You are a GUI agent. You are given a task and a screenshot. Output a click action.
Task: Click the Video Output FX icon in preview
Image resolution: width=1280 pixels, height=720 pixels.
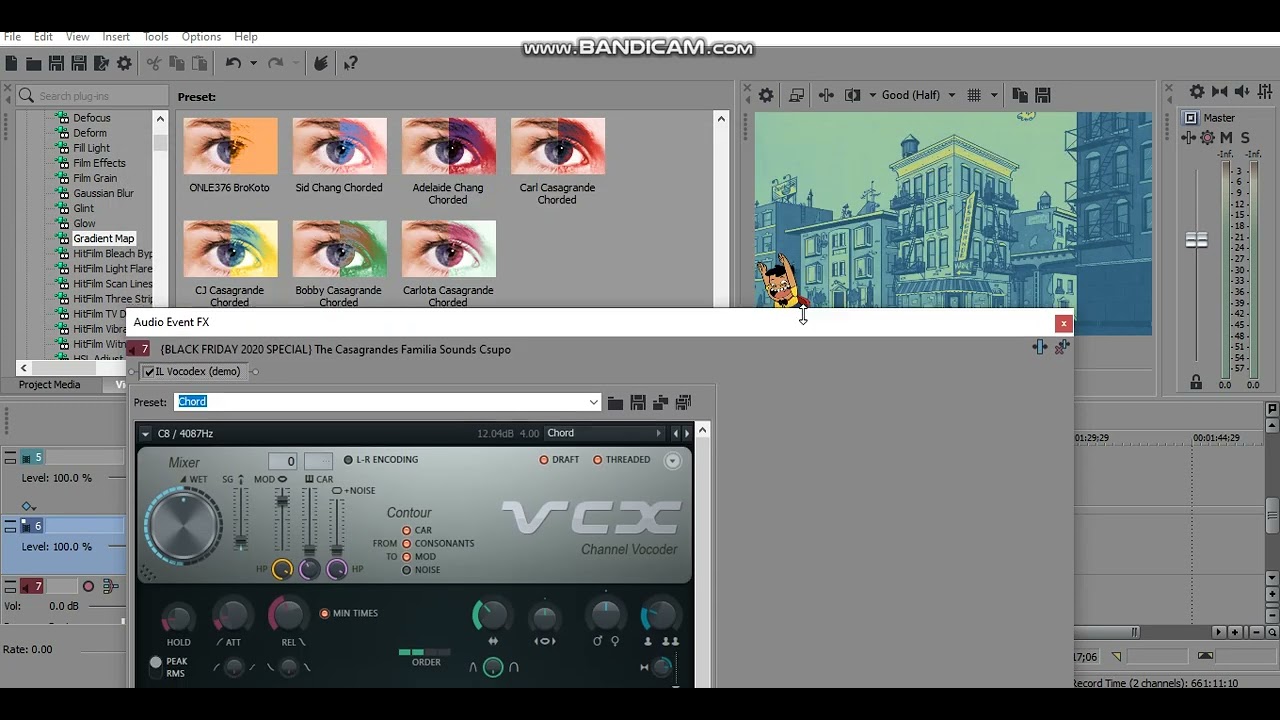(826, 95)
